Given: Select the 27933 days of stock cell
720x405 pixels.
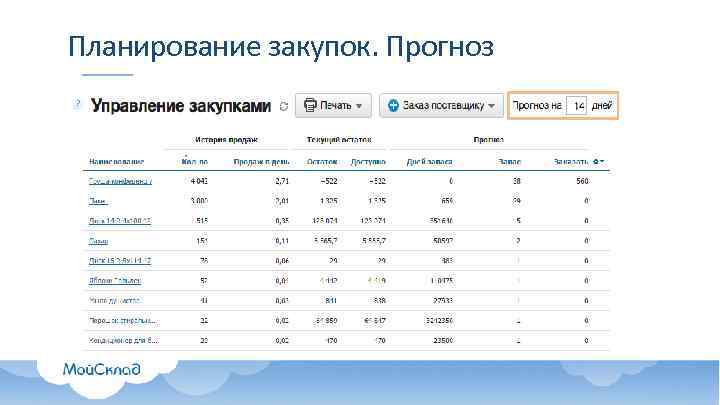Looking at the screenshot, I should pyautogui.click(x=443, y=301).
